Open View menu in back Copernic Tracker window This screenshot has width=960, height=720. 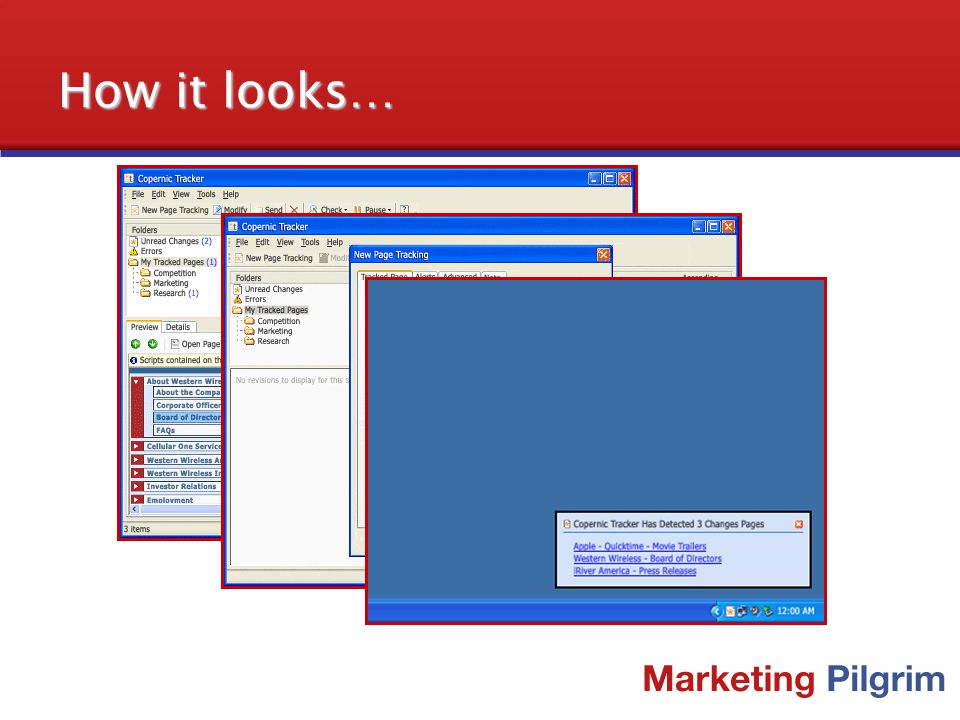181,194
